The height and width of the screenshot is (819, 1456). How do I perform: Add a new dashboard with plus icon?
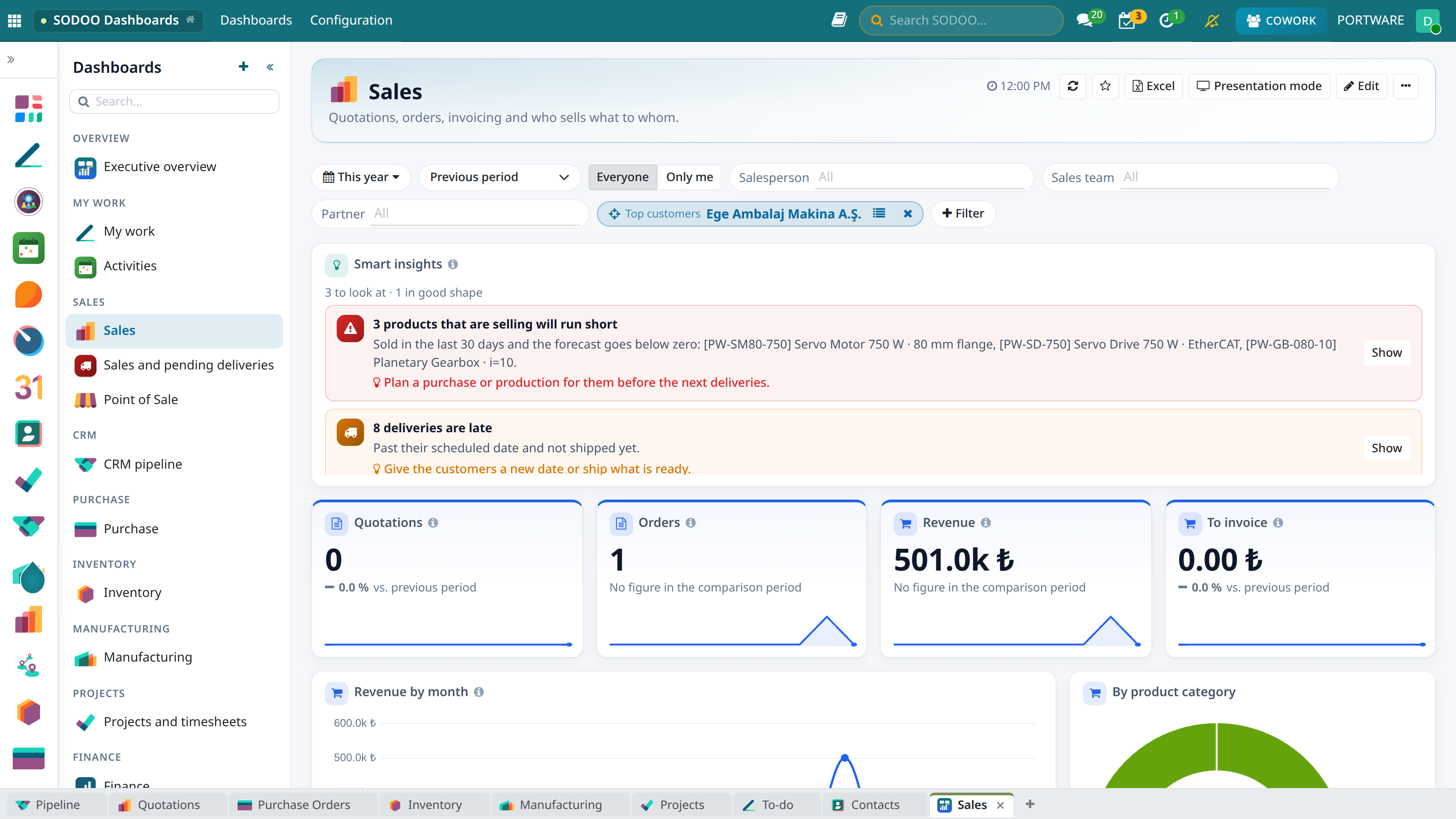[243, 67]
